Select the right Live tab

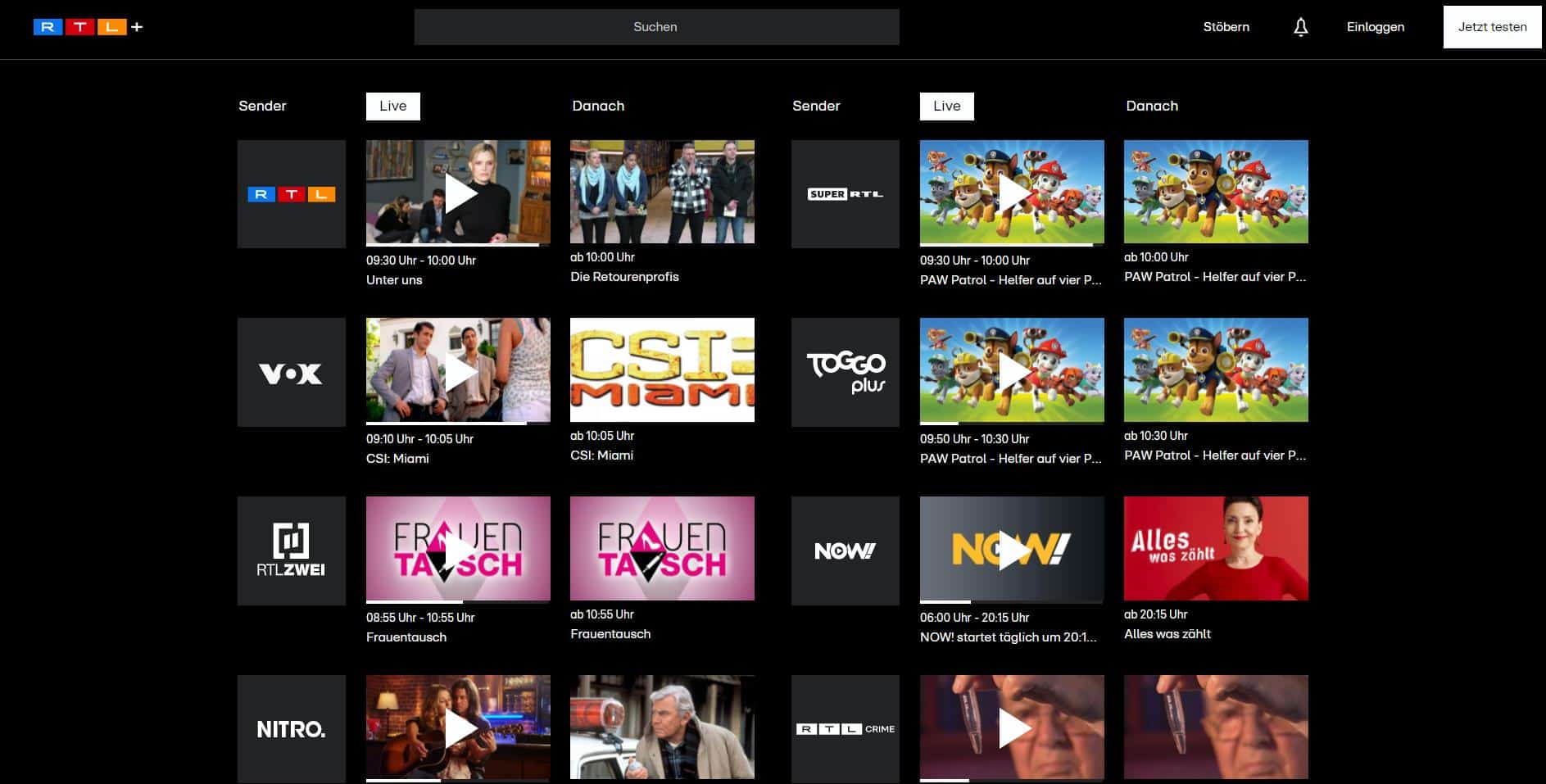(x=947, y=106)
